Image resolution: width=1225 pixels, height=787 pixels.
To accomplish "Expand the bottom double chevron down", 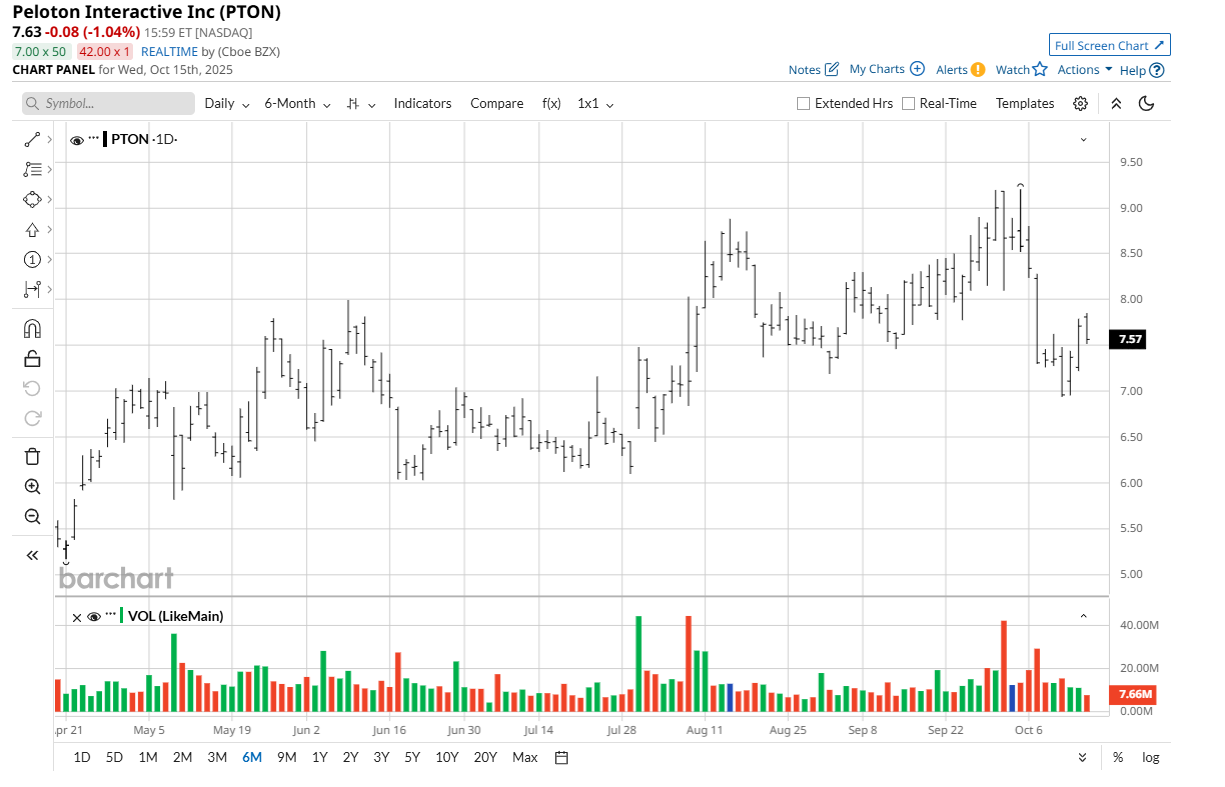I will coord(1083,757).
